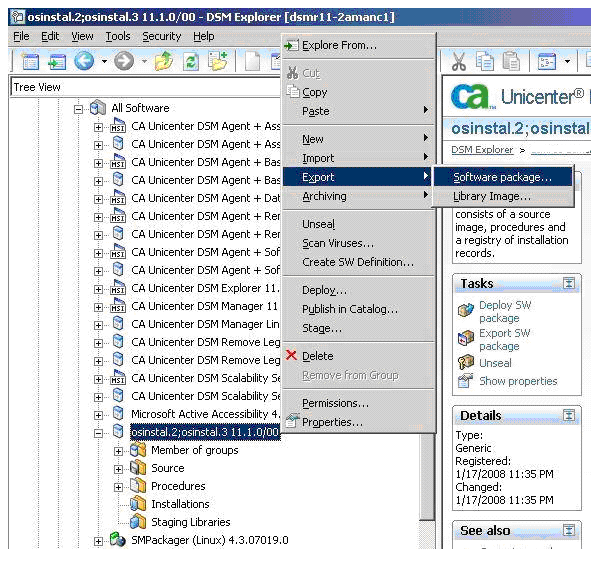Click the Cut scissors toolbar icon

coord(460,62)
